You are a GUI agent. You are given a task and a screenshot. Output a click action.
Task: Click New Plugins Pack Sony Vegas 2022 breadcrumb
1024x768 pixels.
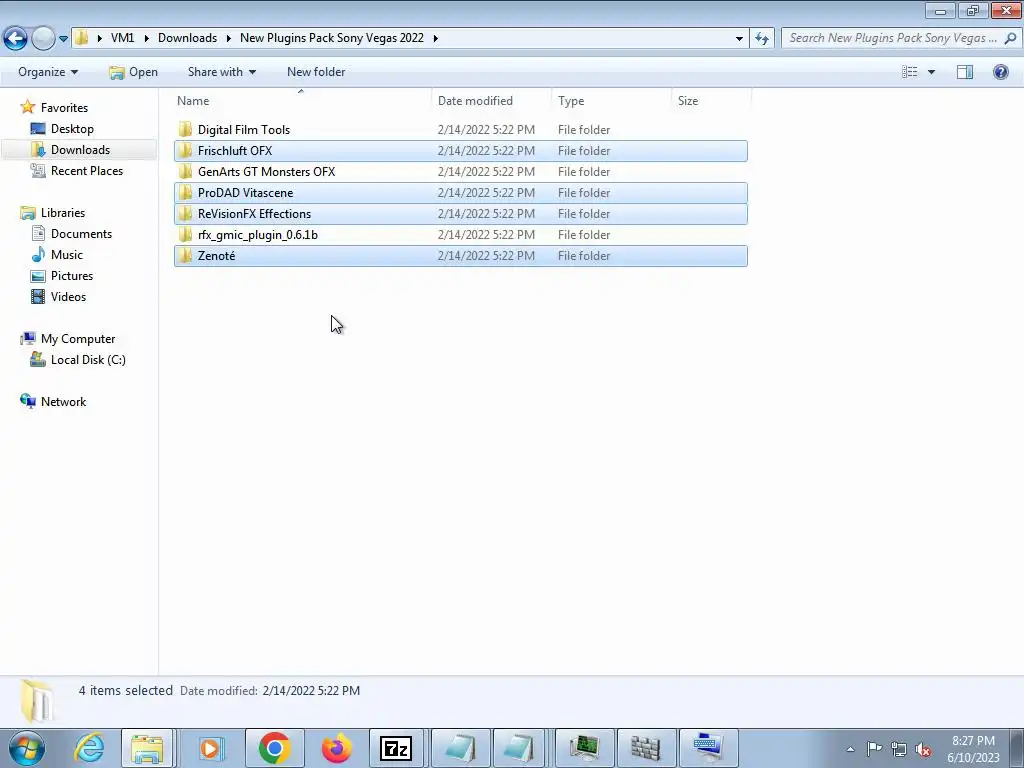[332, 38]
